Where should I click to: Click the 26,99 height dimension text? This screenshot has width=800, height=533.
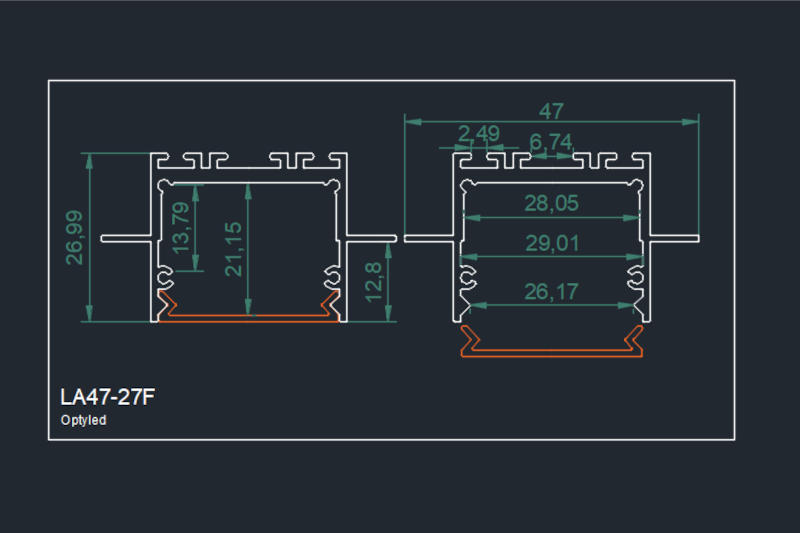75,238
